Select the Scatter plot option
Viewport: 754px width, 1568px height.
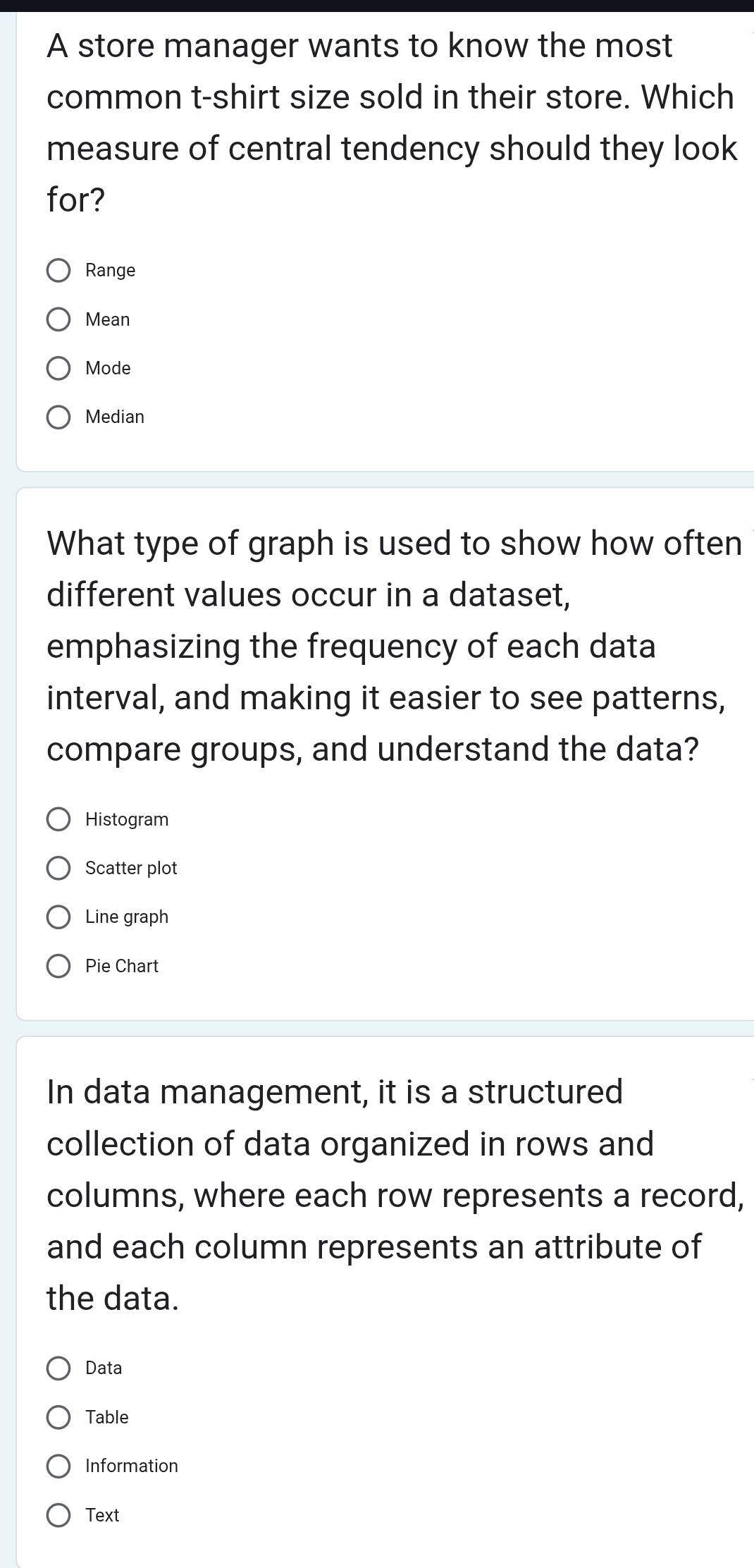point(58,869)
